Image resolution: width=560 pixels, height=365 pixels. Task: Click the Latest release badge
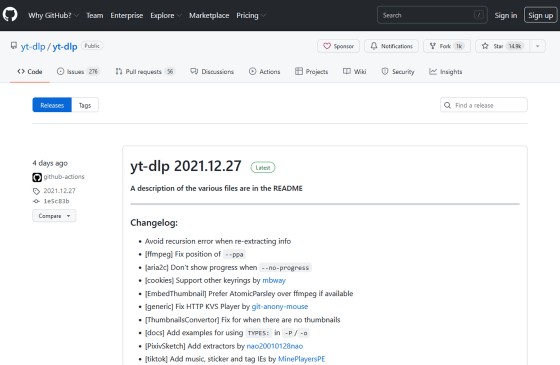coord(263,168)
